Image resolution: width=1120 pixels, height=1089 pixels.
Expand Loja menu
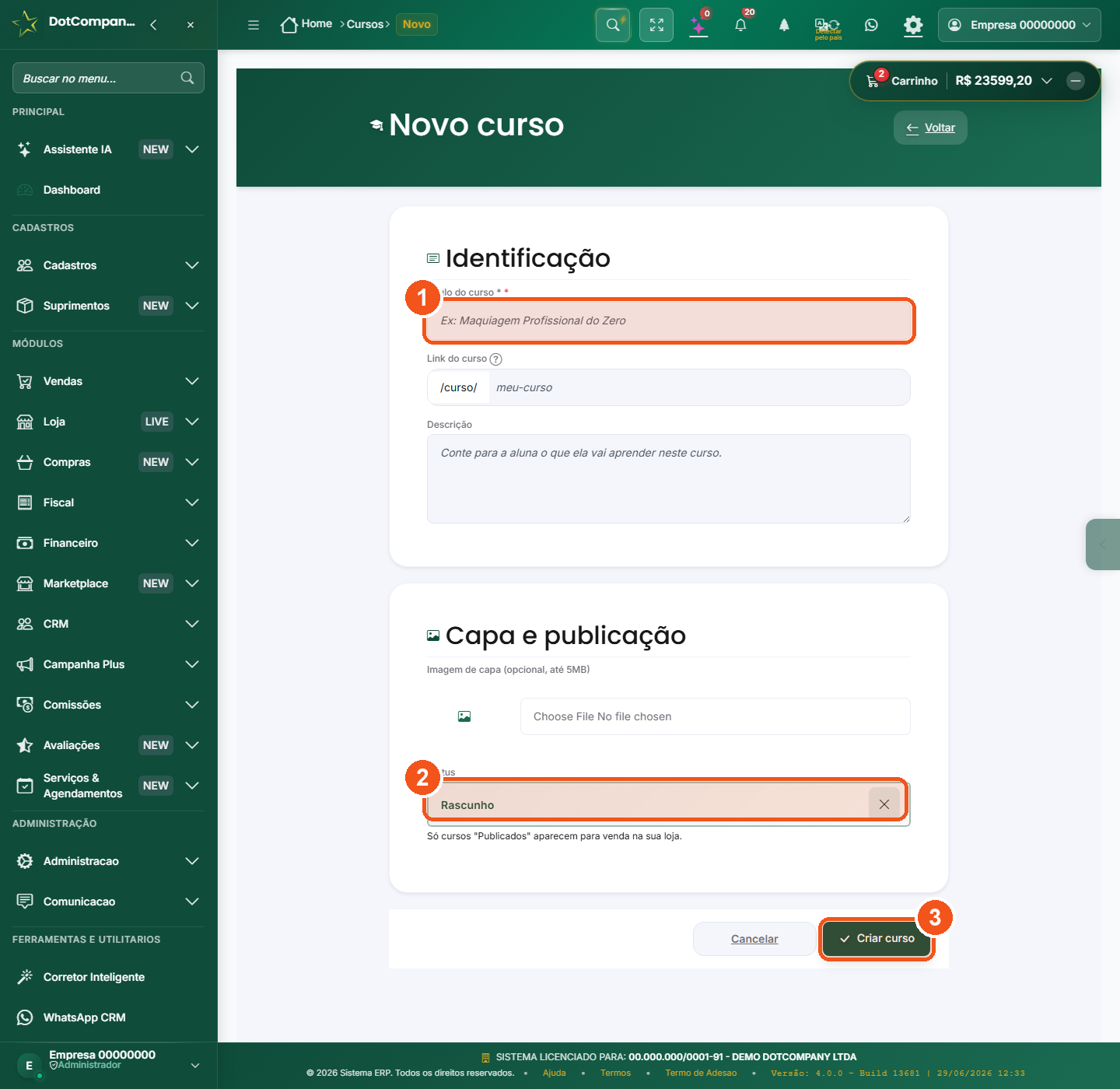pos(192,422)
